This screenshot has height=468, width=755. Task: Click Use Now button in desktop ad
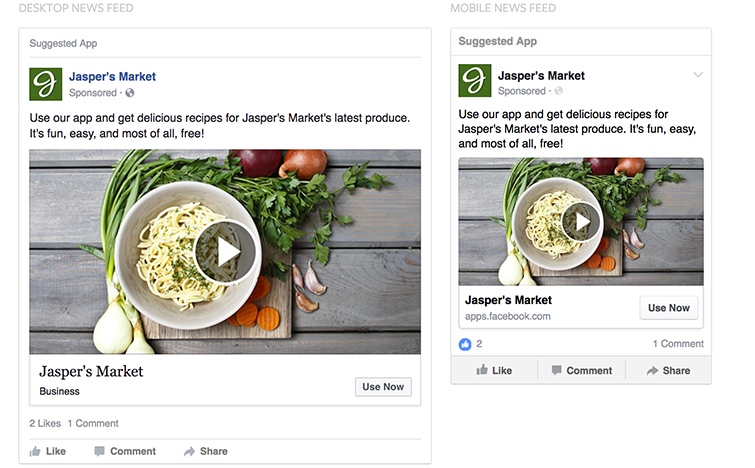(x=383, y=387)
